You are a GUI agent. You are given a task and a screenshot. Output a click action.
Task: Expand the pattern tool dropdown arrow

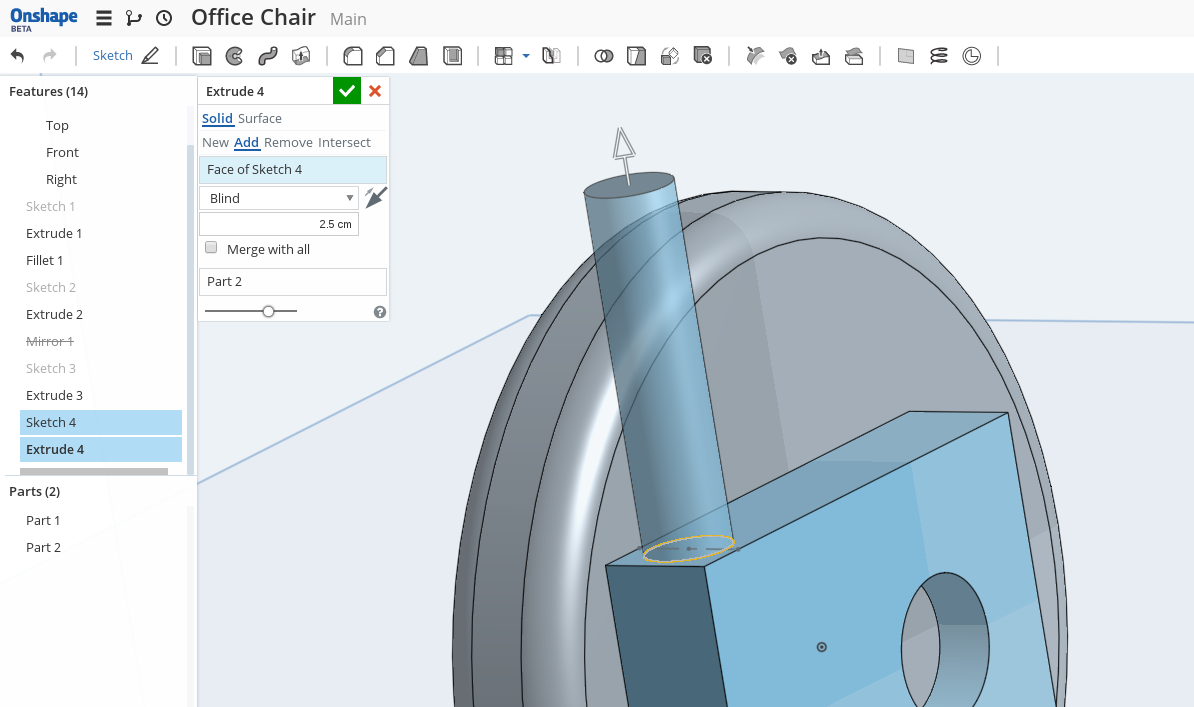[x=526, y=56]
